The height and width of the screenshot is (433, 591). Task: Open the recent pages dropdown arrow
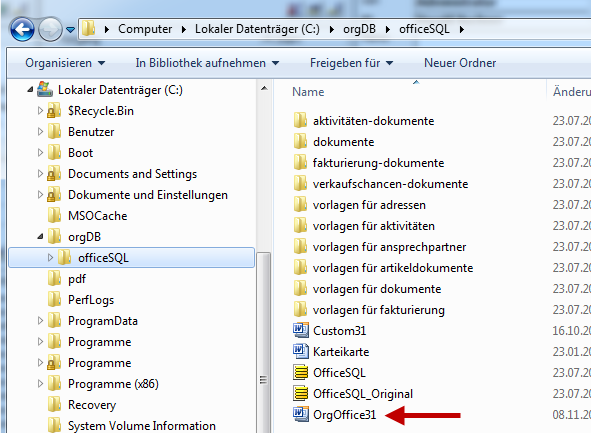(70, 29)
